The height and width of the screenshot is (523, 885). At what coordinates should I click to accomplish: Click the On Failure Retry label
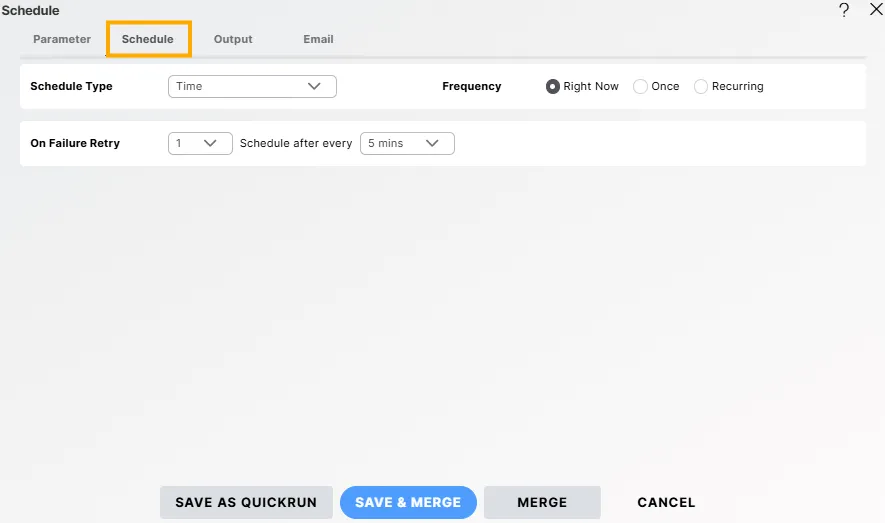click(75, 143)
